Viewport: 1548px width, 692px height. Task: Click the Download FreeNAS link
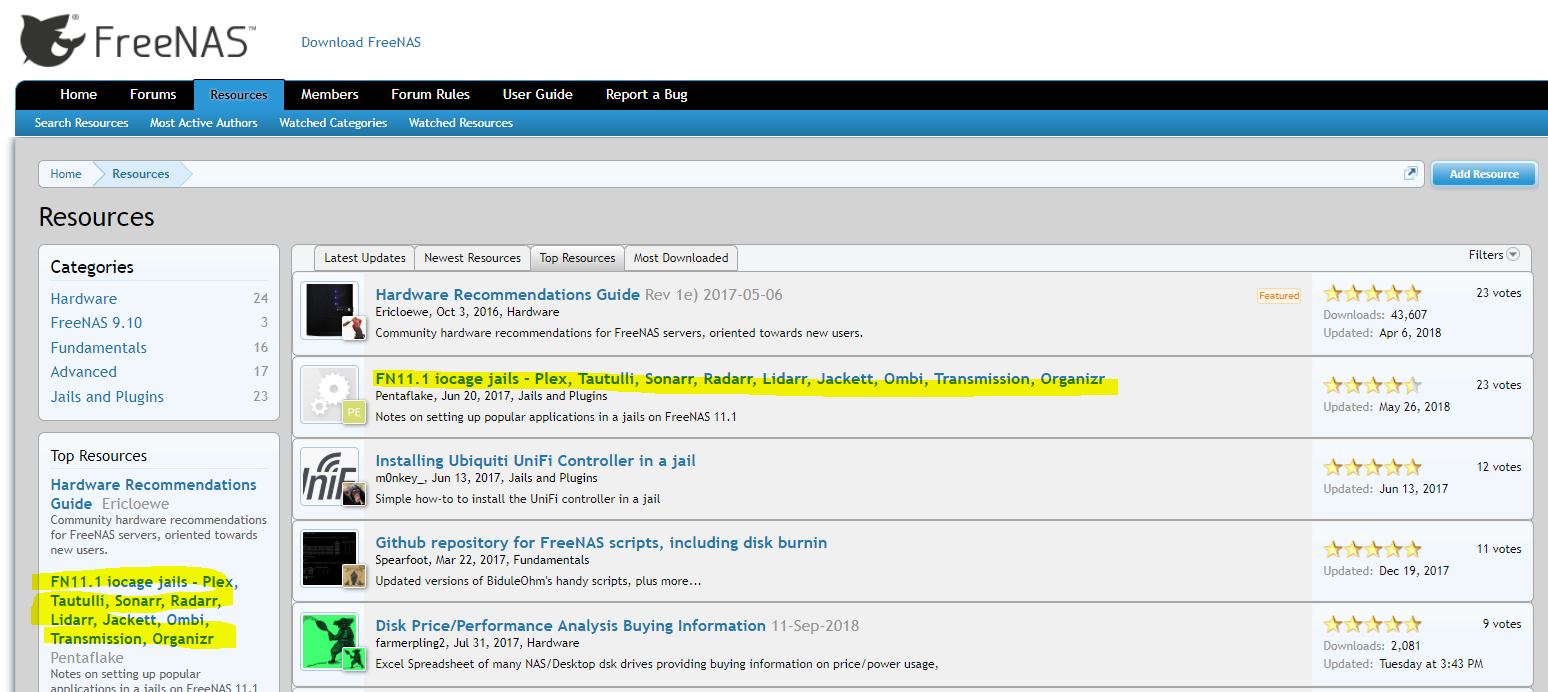pos(361,42)
